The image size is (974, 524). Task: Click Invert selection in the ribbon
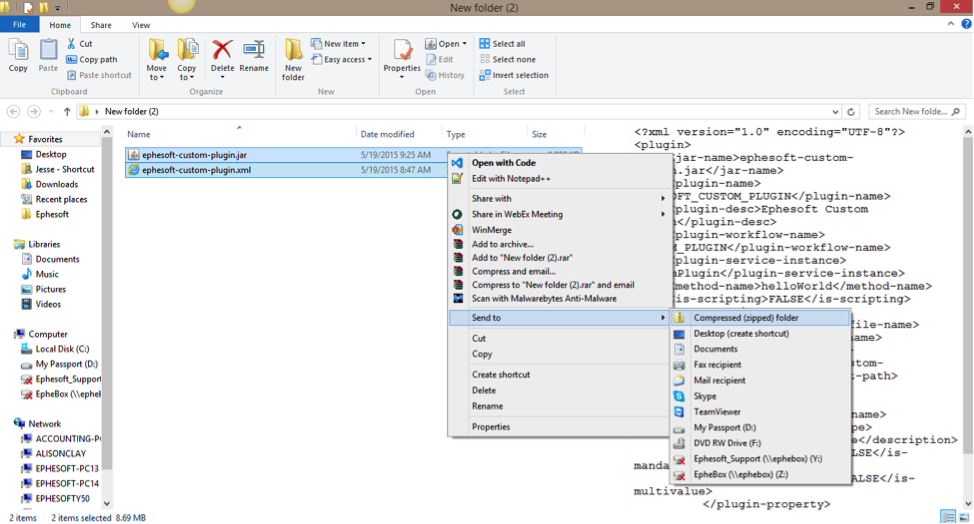(514, 75)
